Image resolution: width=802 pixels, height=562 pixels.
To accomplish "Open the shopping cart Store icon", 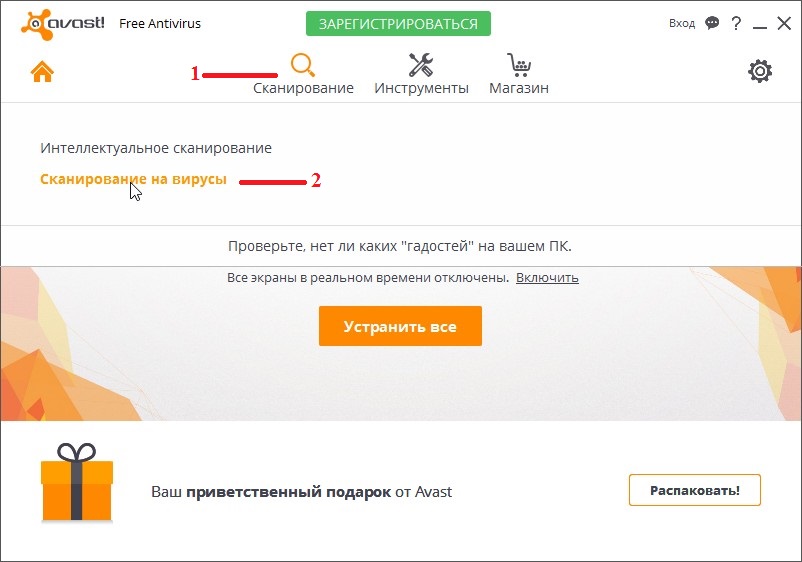I will (518, 65).
